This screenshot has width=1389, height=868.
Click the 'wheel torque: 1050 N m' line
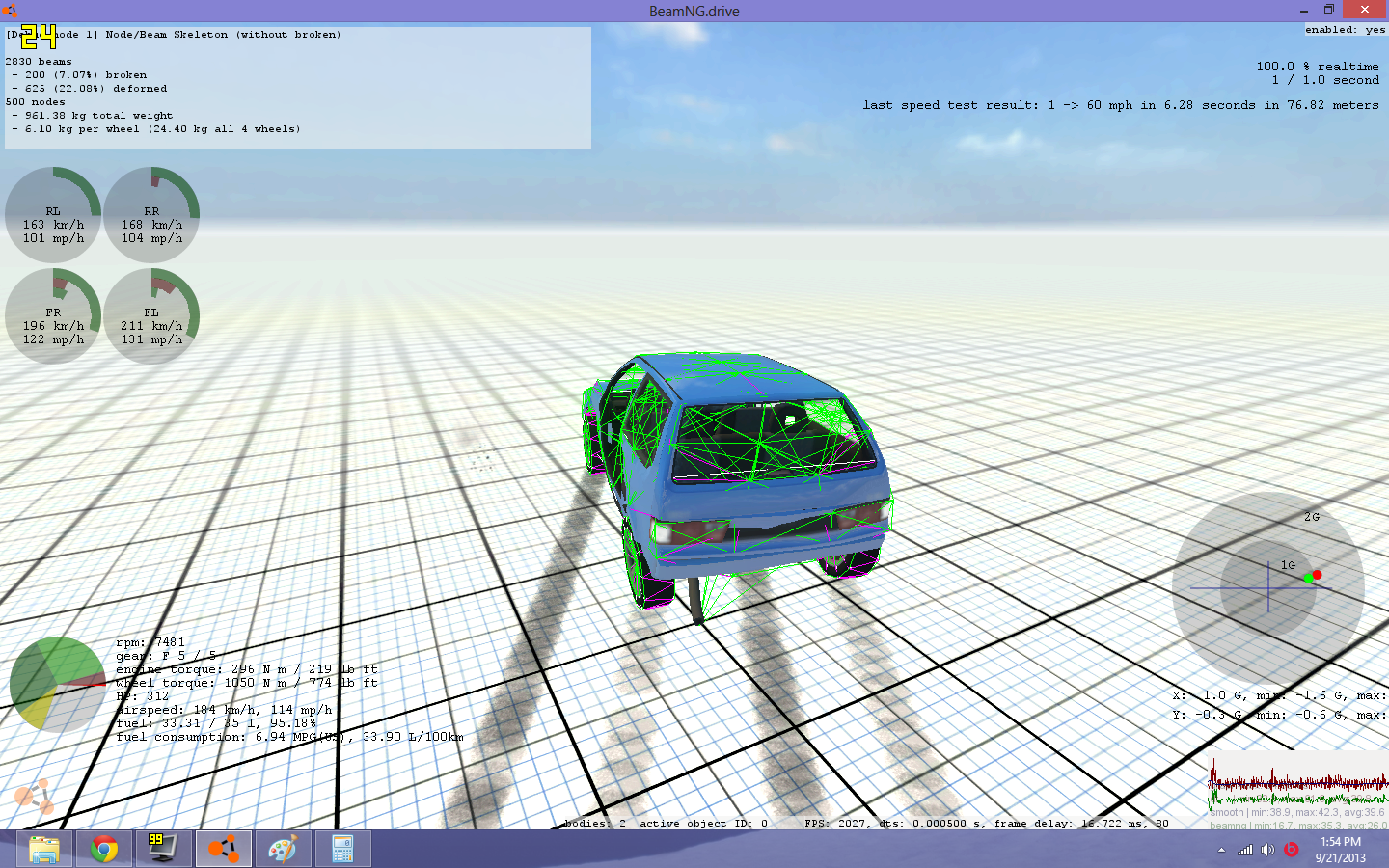pos(247,683)
